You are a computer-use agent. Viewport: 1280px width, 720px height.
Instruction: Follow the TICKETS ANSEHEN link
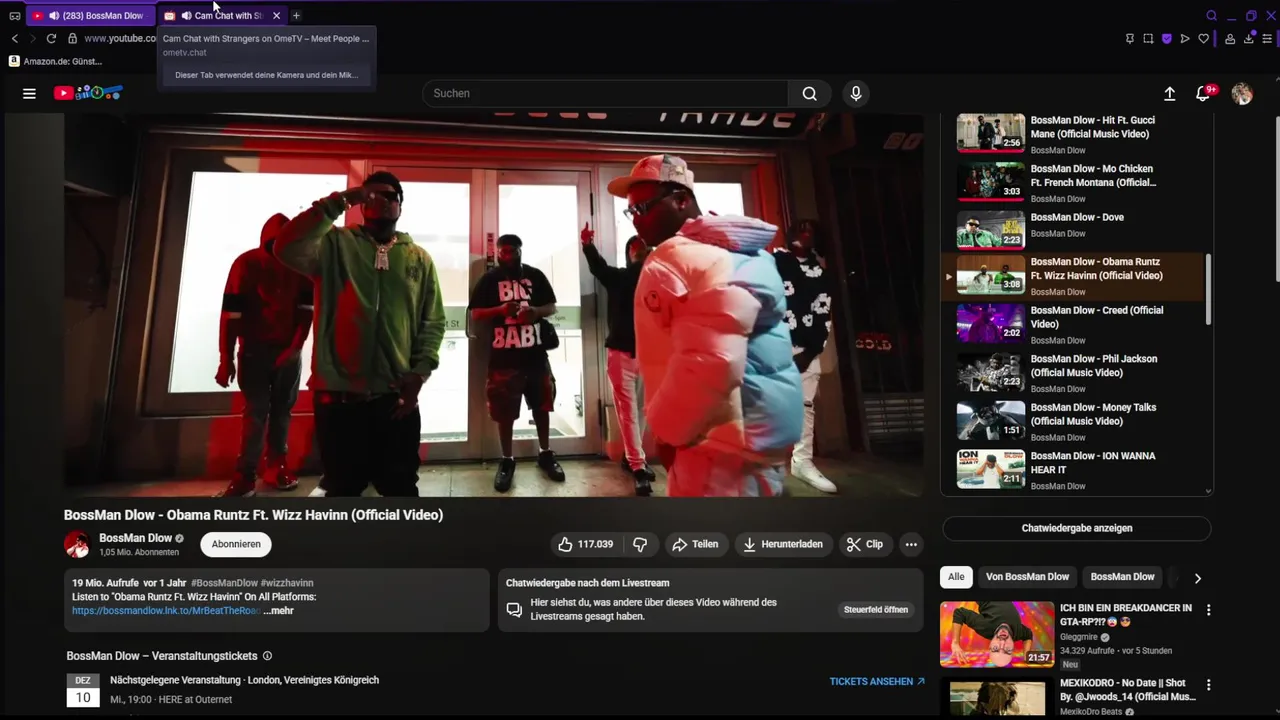click(x=877, y=681)
